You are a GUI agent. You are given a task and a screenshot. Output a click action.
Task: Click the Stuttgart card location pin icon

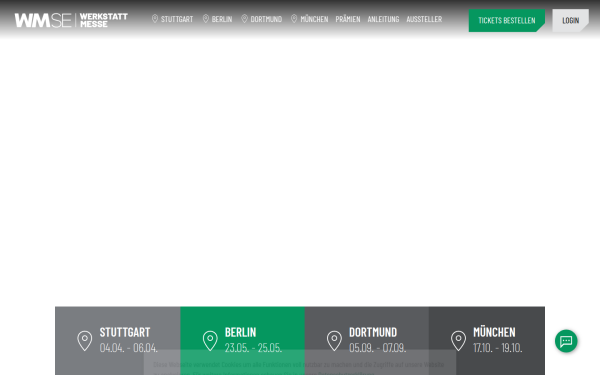pos(85,341)
